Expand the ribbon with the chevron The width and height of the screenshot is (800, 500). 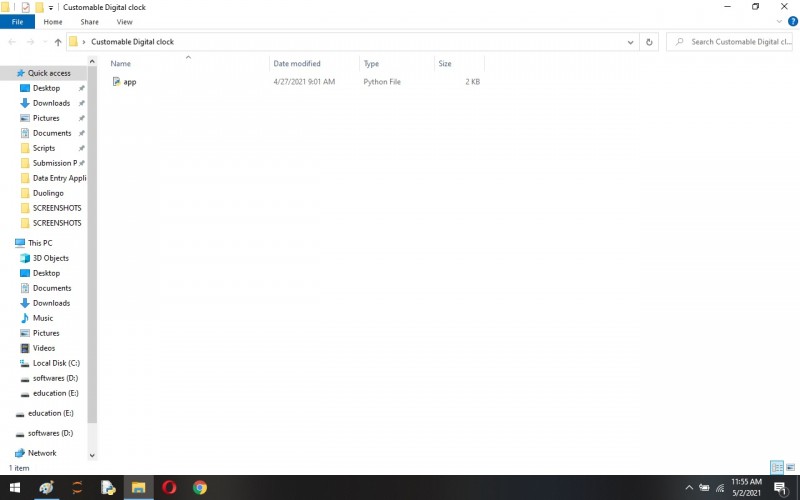(x=779, y=21)
